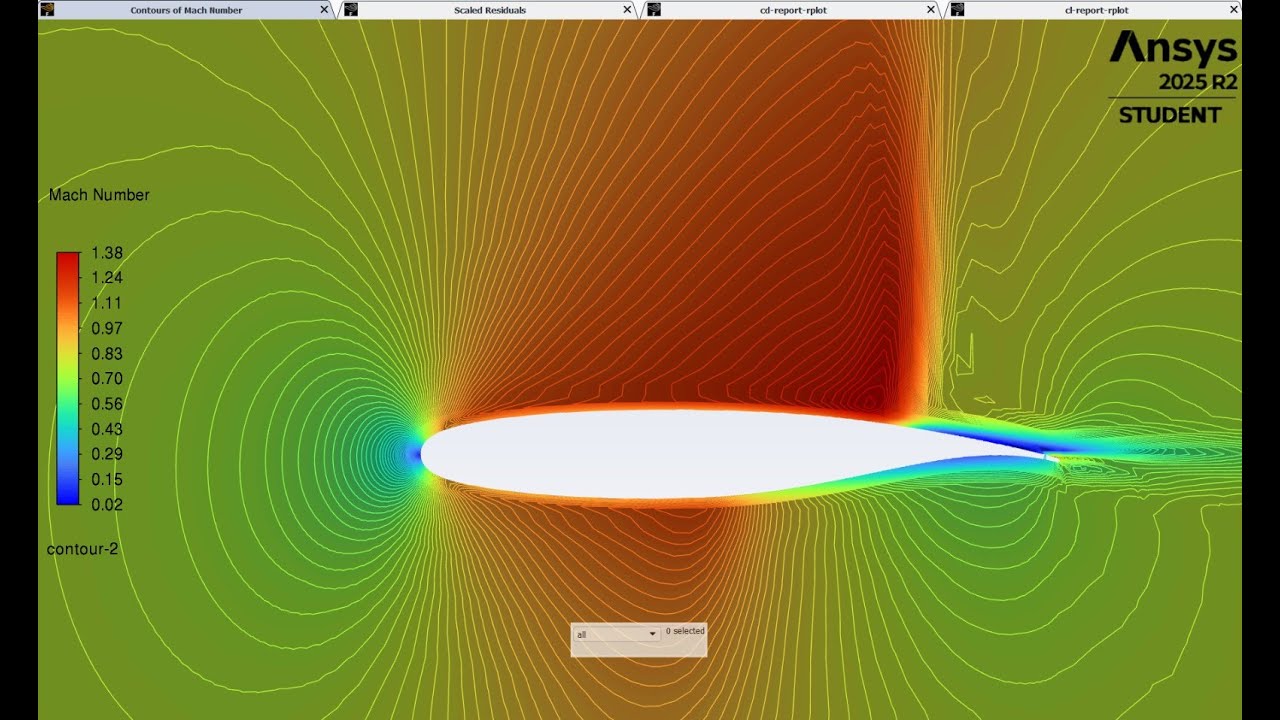Click the Mach Number color legend bar
Screen dimensions: 1280x720
coord(68,379)
